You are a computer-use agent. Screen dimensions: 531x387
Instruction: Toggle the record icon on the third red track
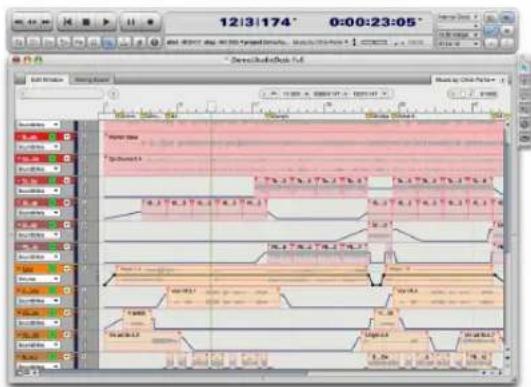point(67,181)
